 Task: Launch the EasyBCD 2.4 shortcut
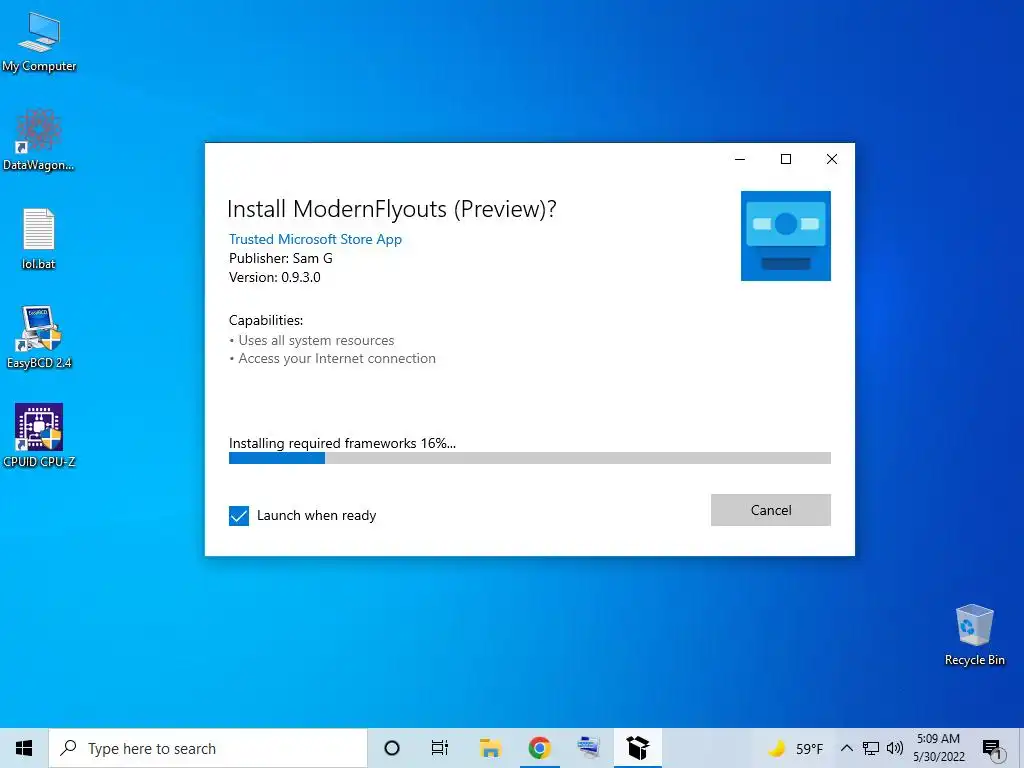coord(39,337)
